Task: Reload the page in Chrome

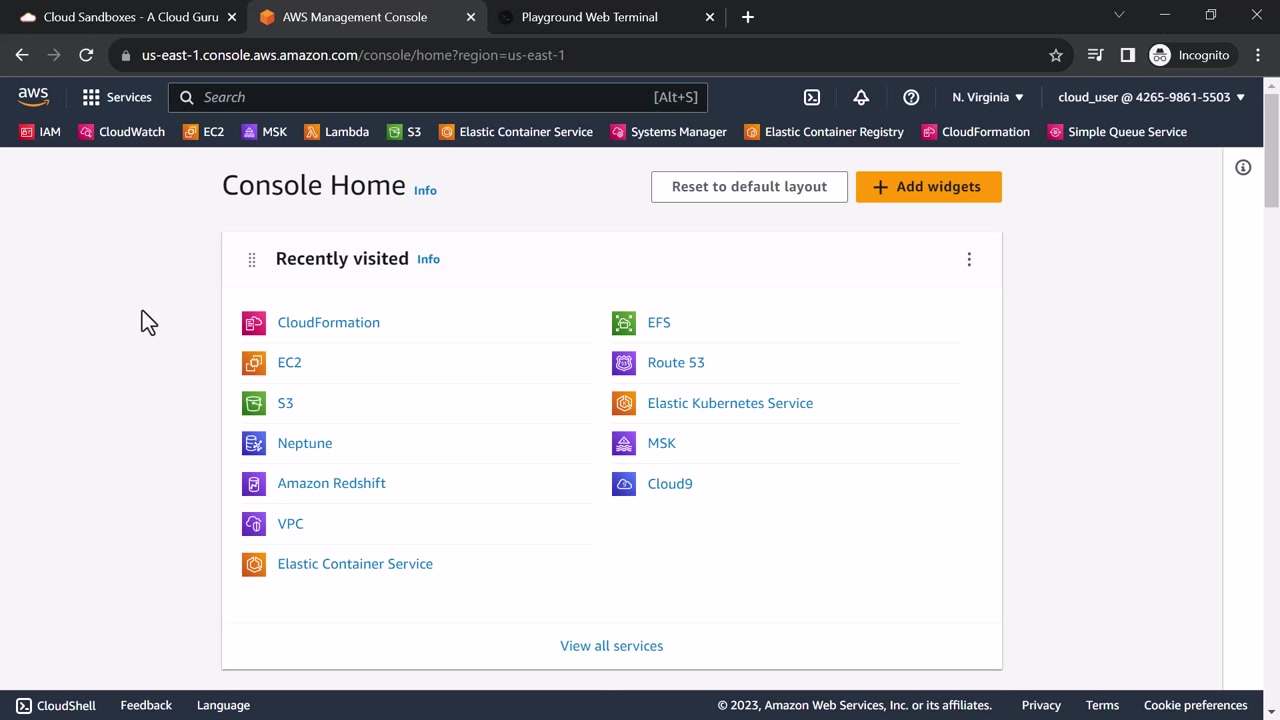Action: [x=86, y=55]
